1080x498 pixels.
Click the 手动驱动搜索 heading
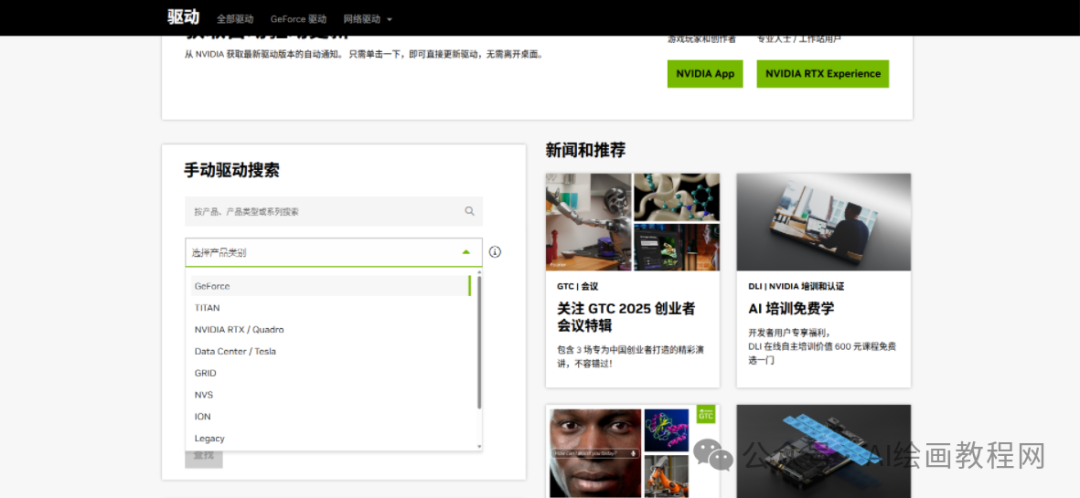click(x=231, y=171)
